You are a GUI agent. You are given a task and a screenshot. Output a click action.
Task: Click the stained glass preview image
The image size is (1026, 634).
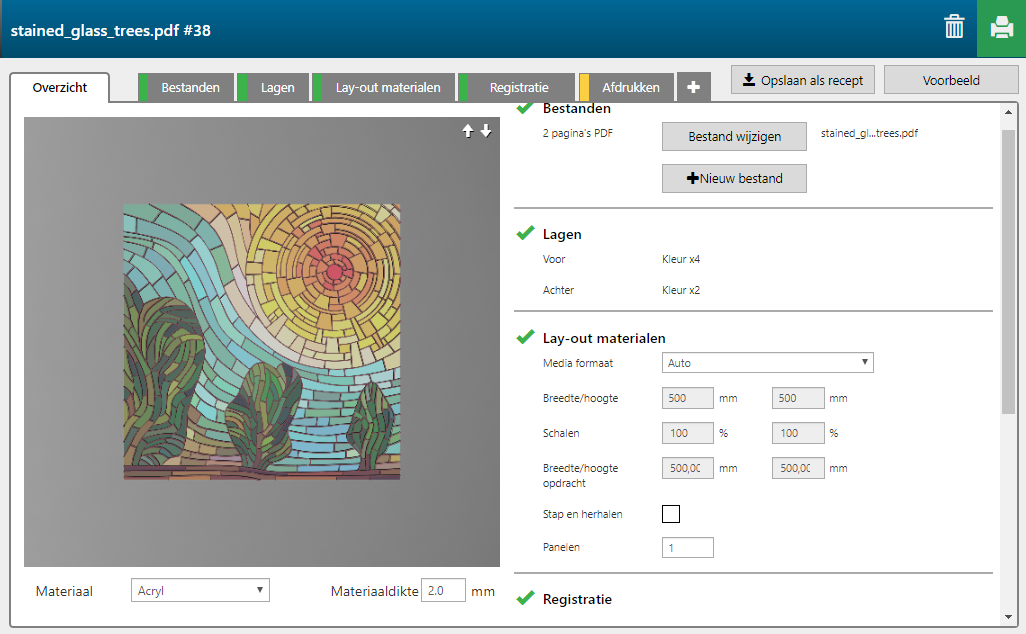pyautogui.click(x=262, y=342)
